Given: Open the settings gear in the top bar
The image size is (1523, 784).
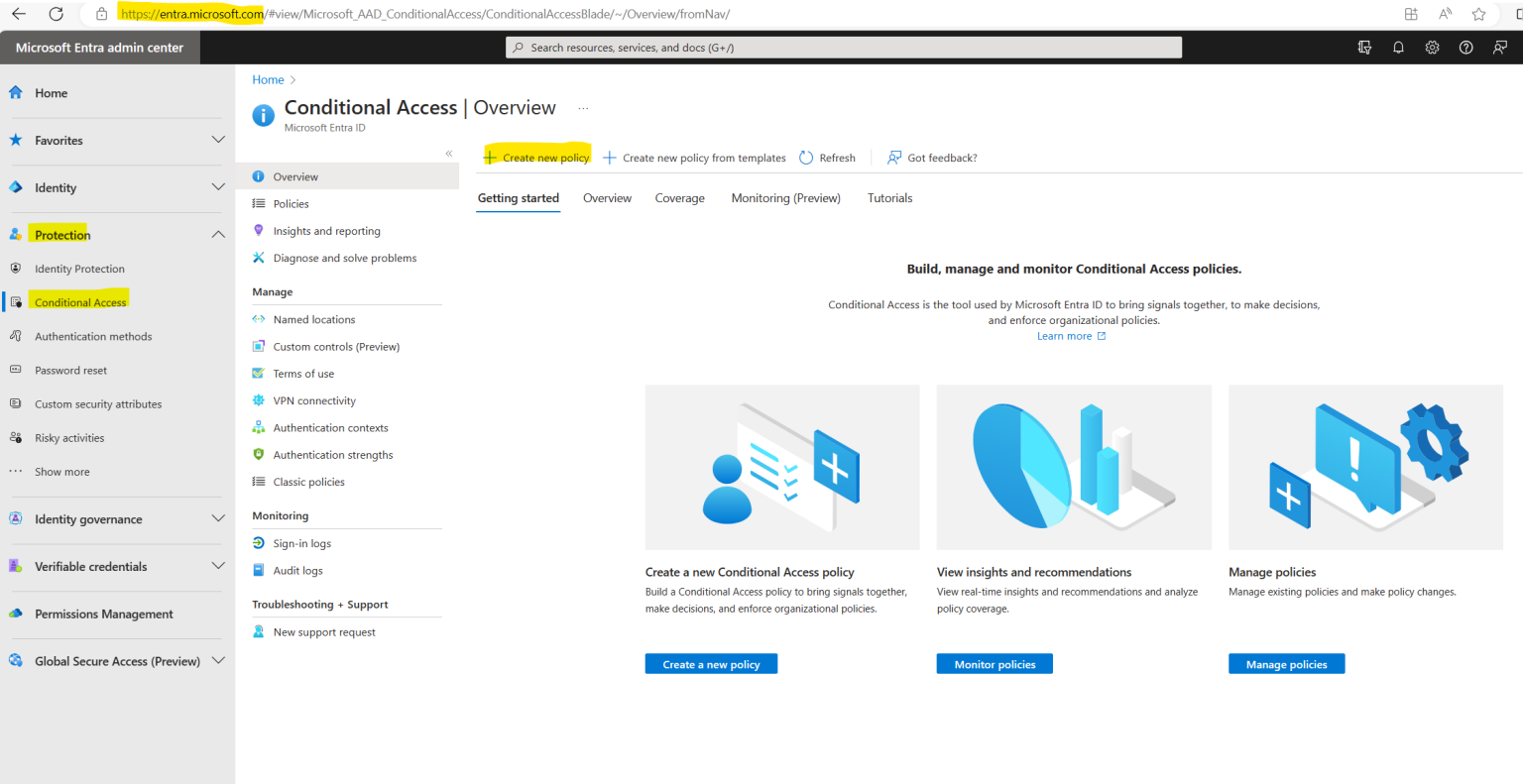Looking at the screenshot, I should coord(1432,47).
